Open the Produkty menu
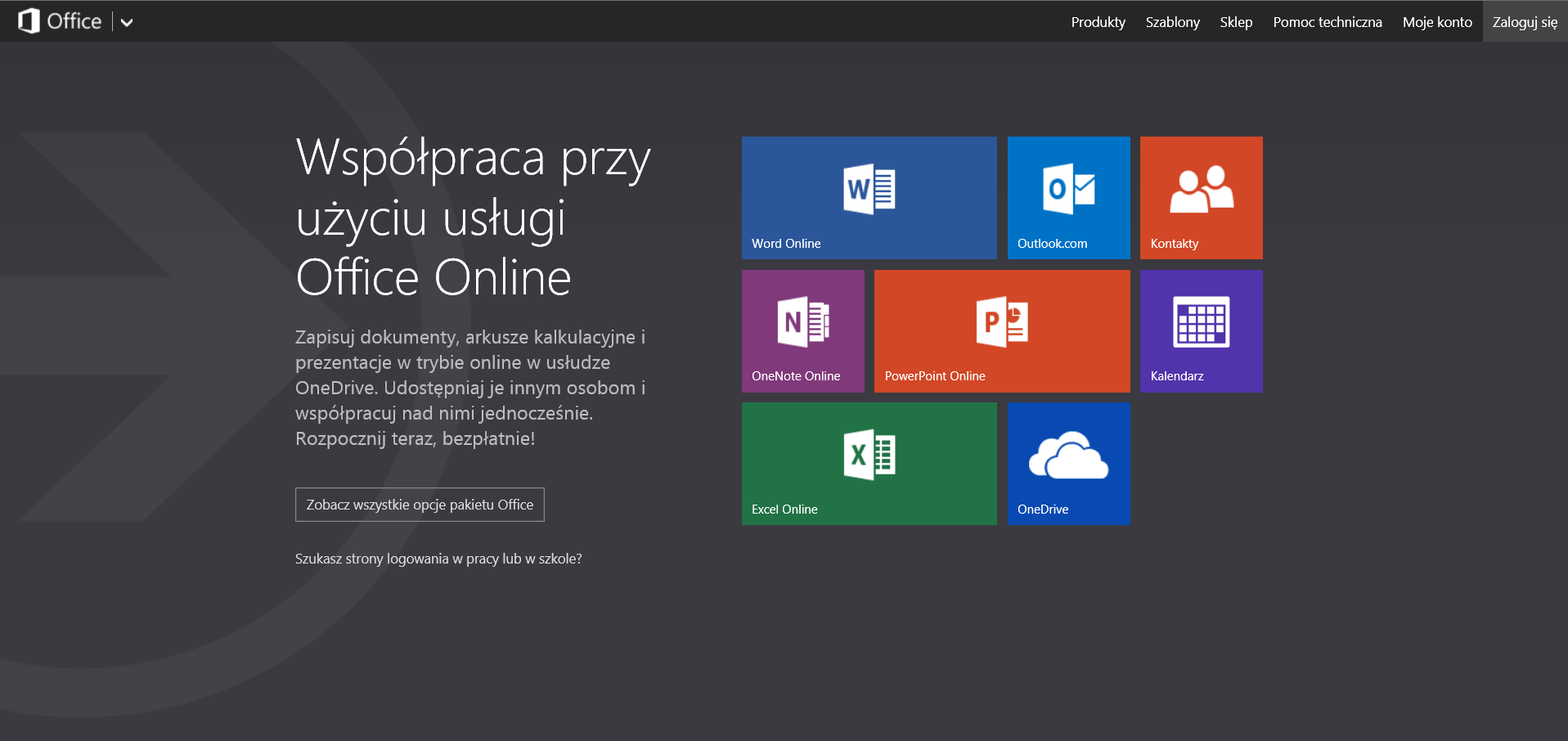The height and width of the screenshot is (741, 1568). click(x=1098, y=22)
